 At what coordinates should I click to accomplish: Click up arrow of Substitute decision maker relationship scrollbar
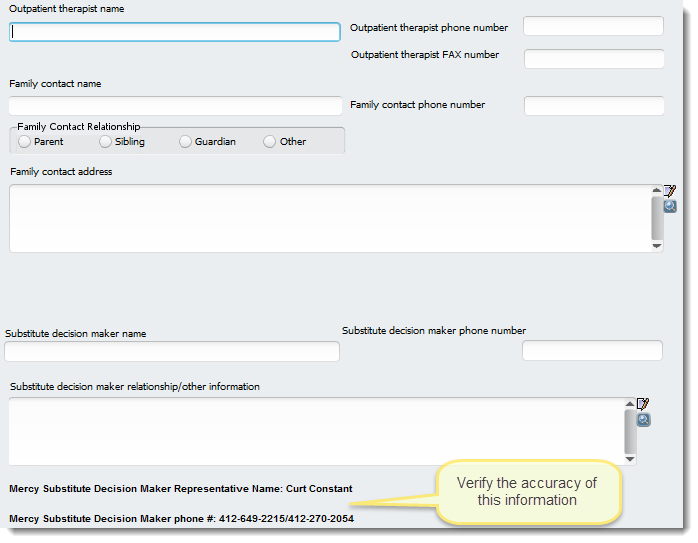point(630,404)
